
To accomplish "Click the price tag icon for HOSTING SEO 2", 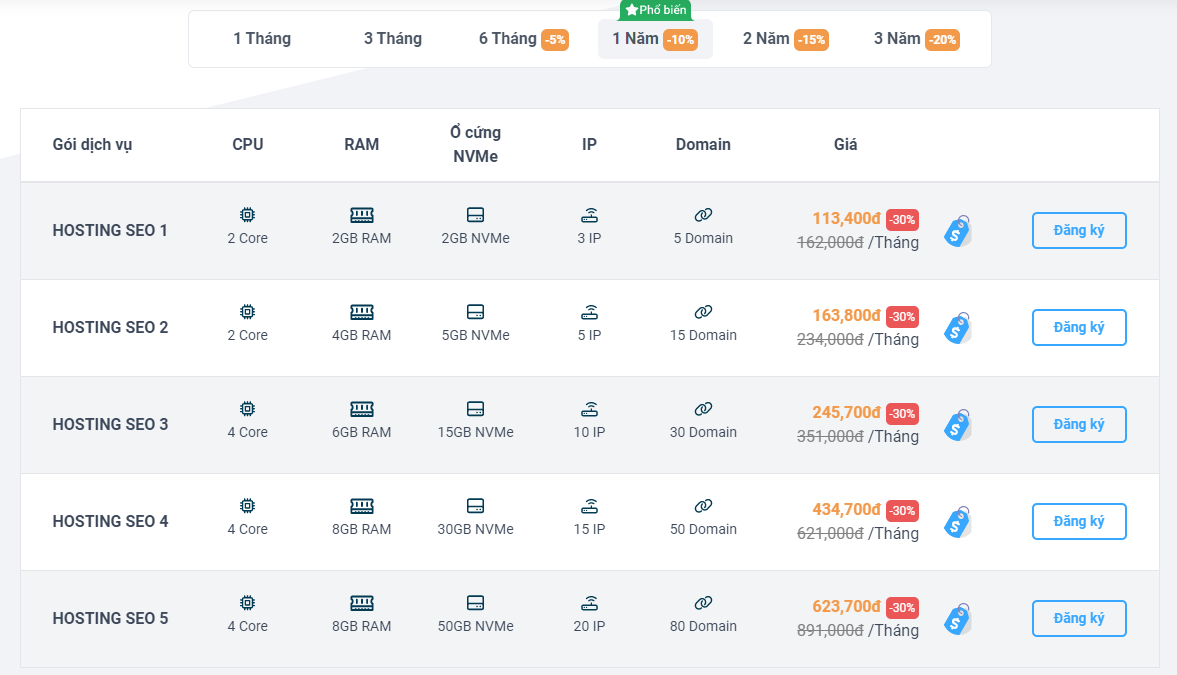I will (958, 329).
